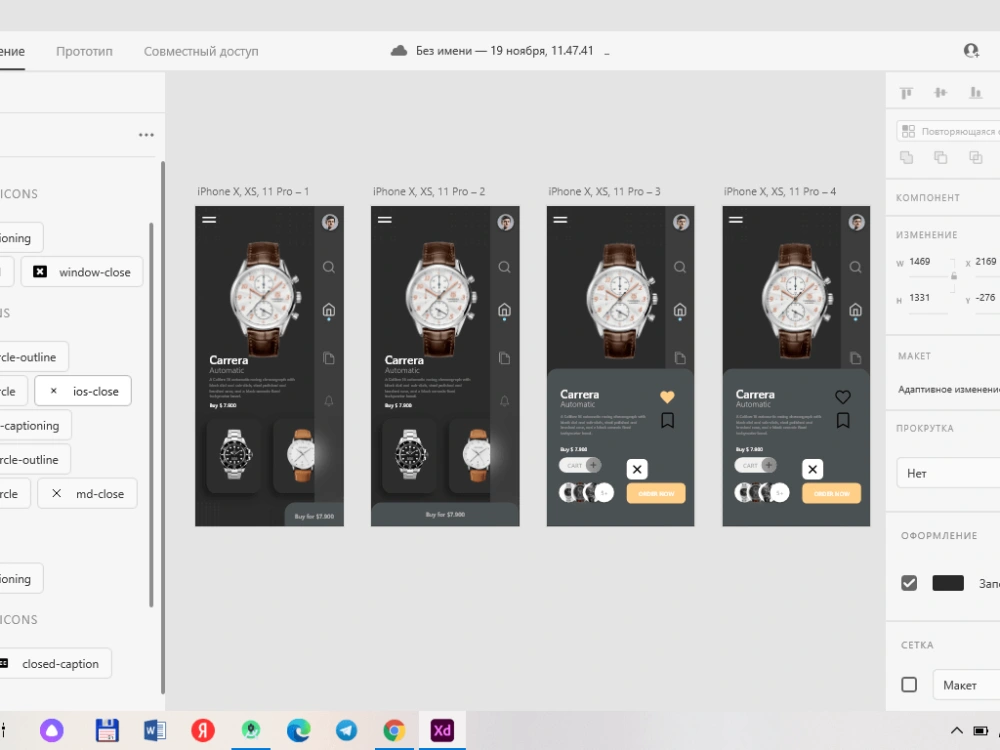This screenshot has width=1000, height=750.
Task: Open the more options menu in left panel
Action: [146, 135]
